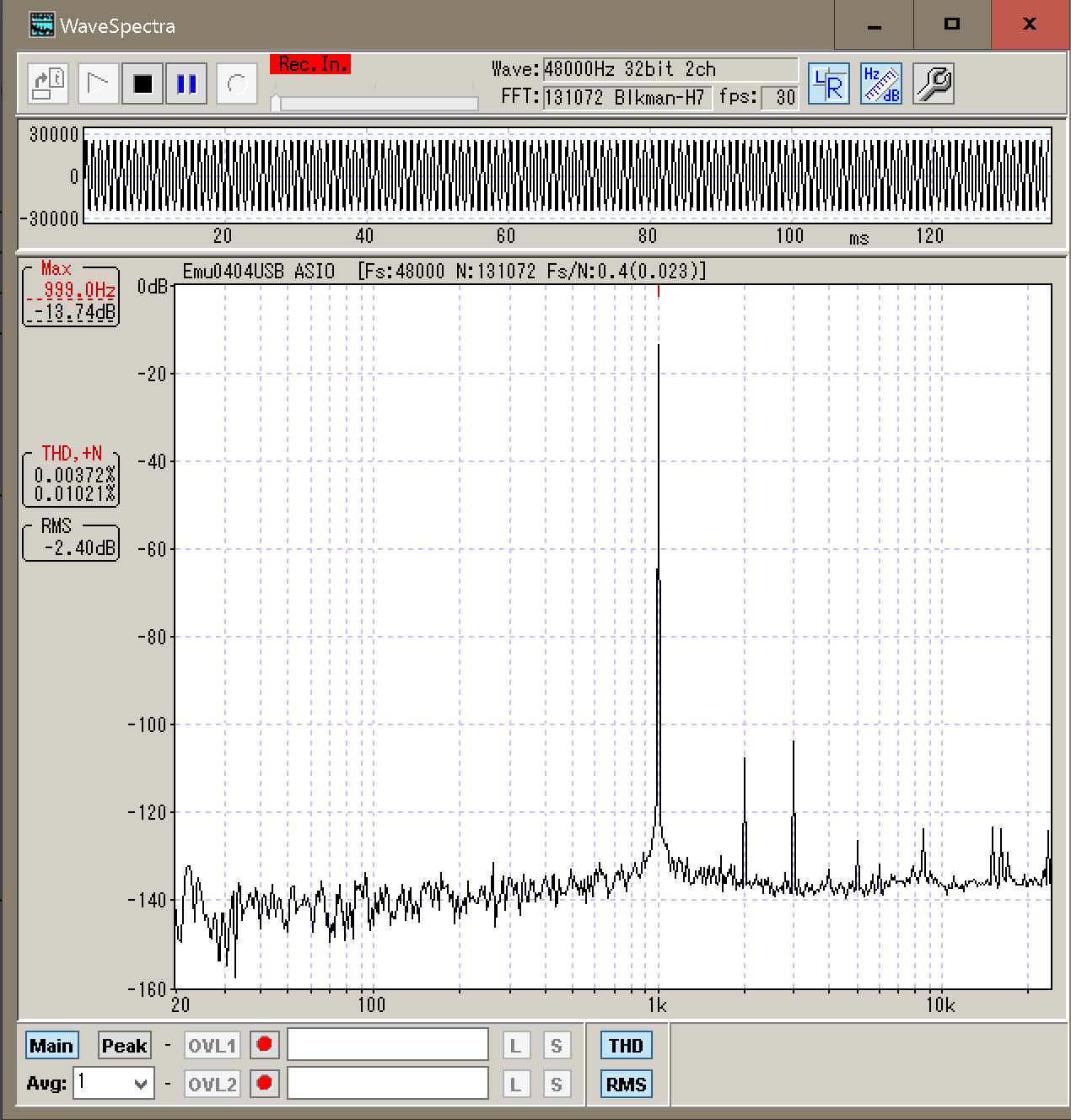Stop measurement with the Stop button
The width and height of the screenshot is (1071, 1120).
143,83
